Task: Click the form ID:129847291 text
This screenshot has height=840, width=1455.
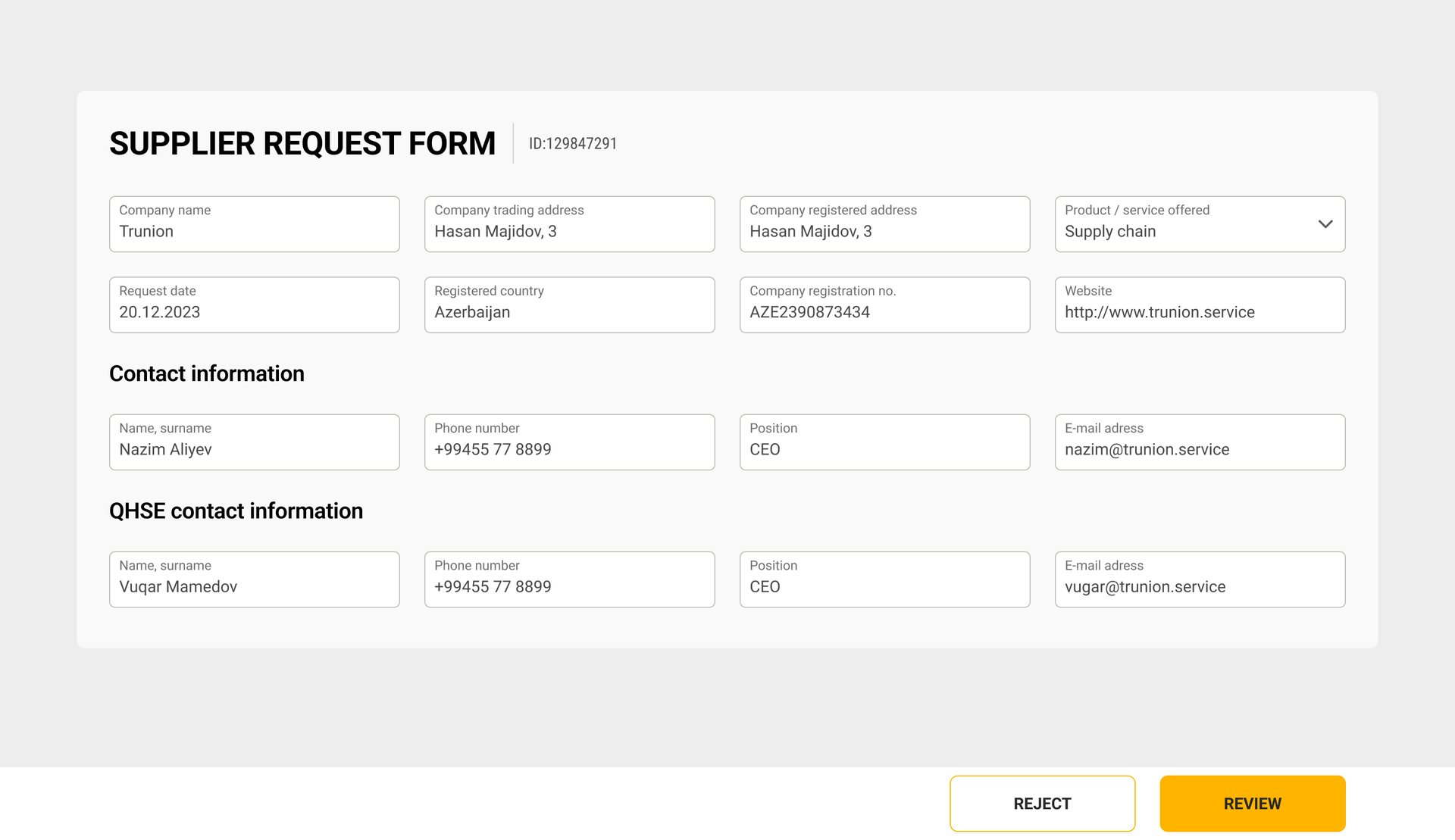Action: point(573,144)
